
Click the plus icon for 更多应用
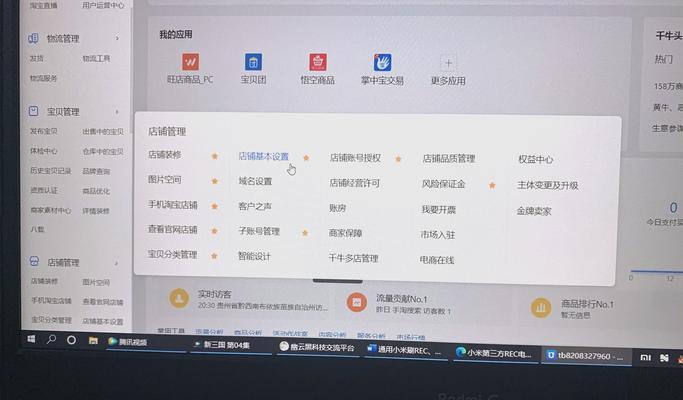(x=448, y=63)
